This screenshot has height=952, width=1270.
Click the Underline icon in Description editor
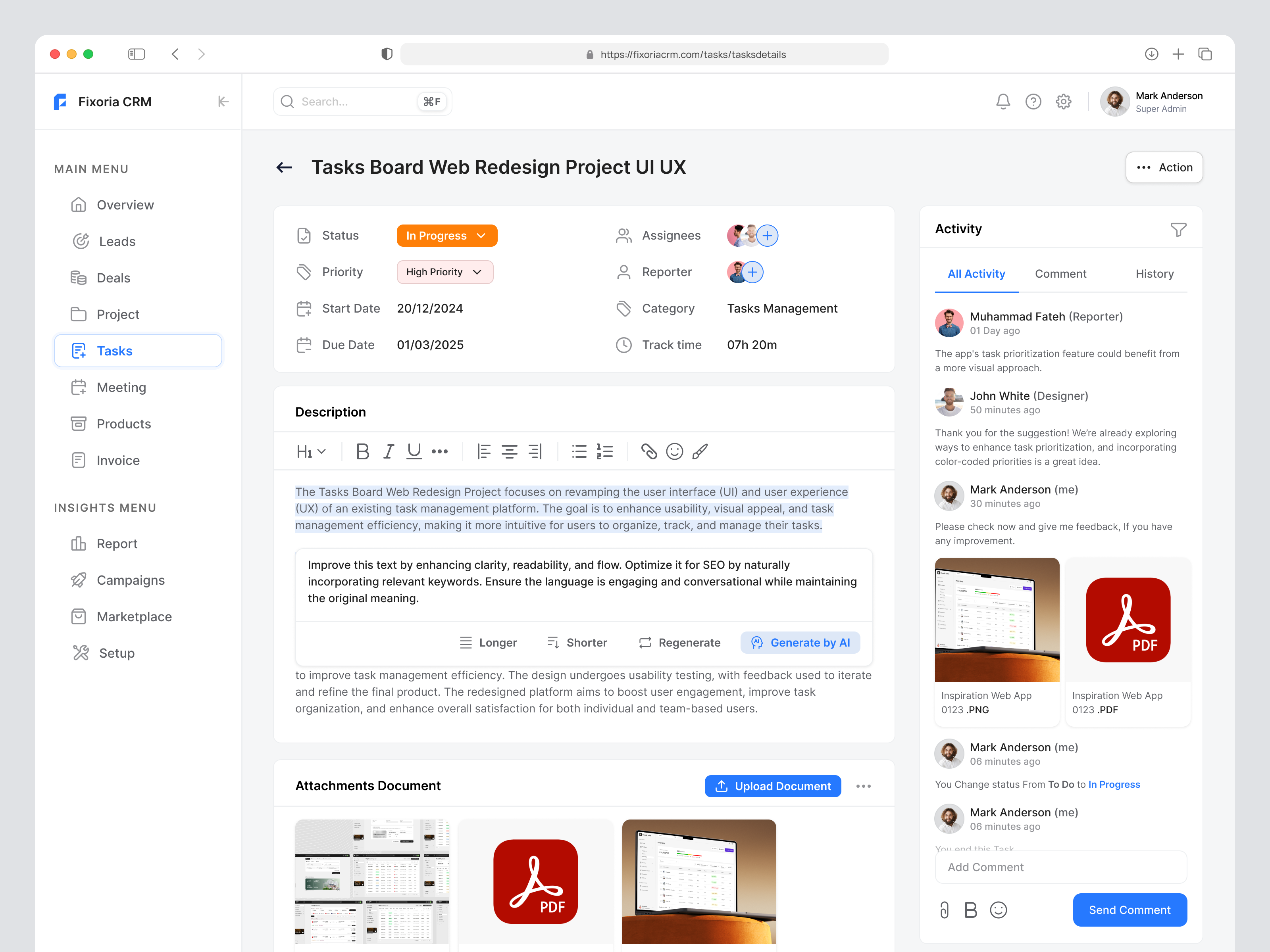tap(414, 451)
